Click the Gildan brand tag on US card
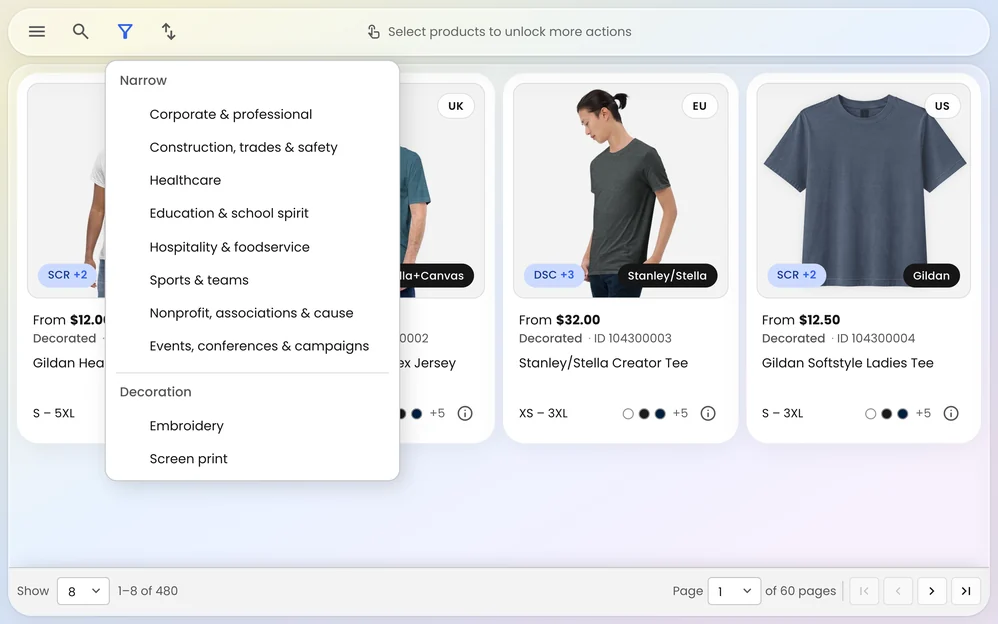The image size is (998, 624). (931, 276)
